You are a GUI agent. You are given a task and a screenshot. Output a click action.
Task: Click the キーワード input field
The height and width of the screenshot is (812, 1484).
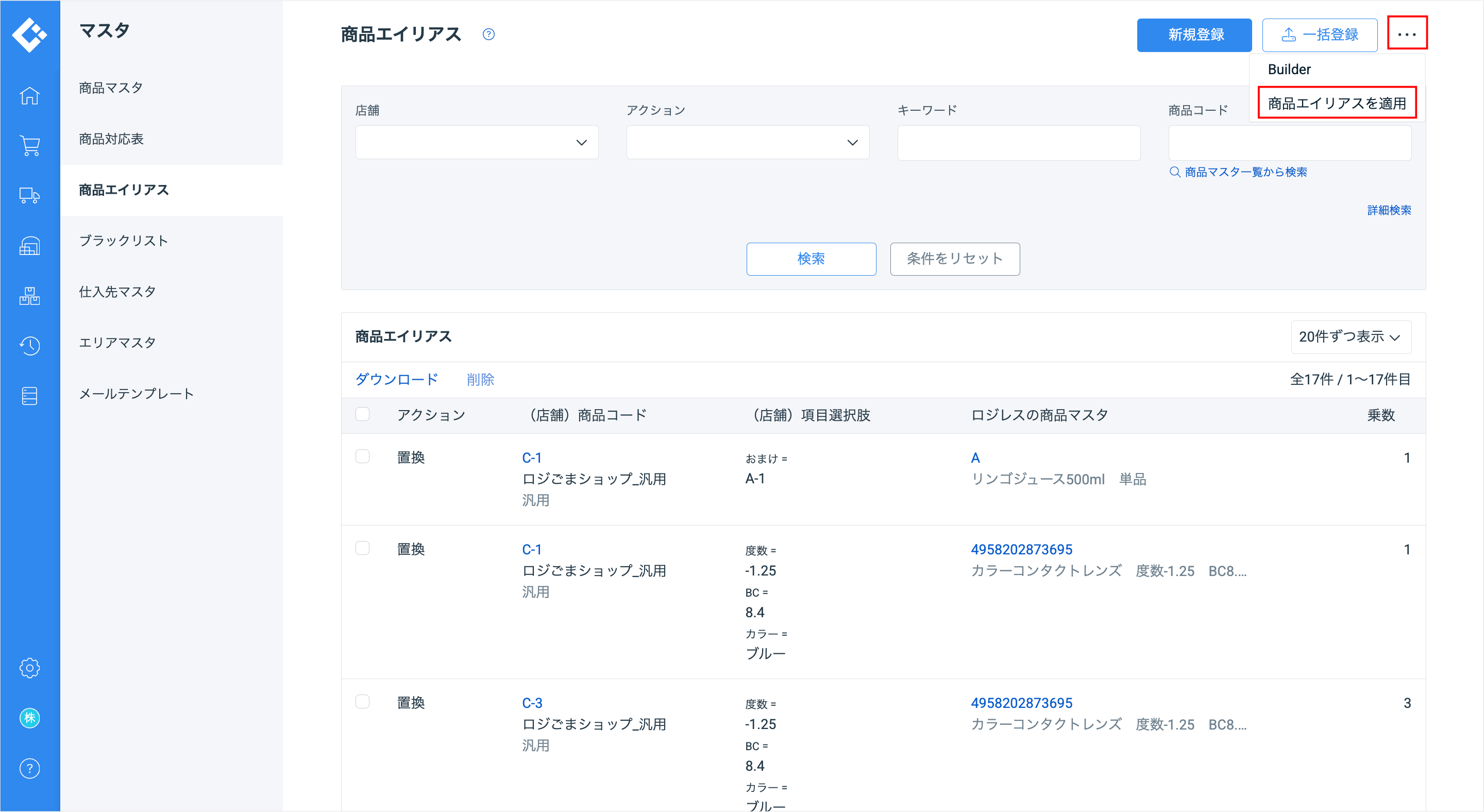point(1018,142)
